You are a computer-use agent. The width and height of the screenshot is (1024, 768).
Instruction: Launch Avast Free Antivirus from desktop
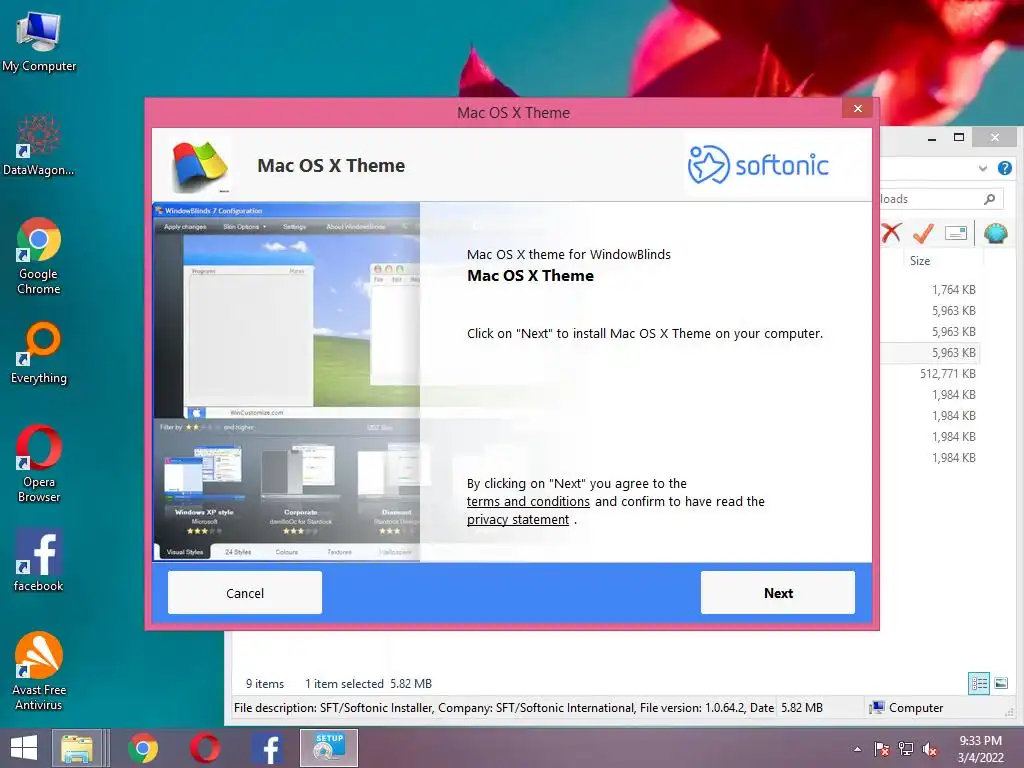(39, 671)
